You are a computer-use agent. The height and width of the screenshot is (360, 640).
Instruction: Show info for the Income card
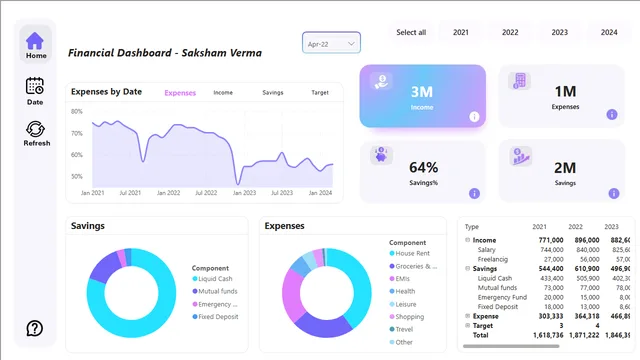(474, 117)
